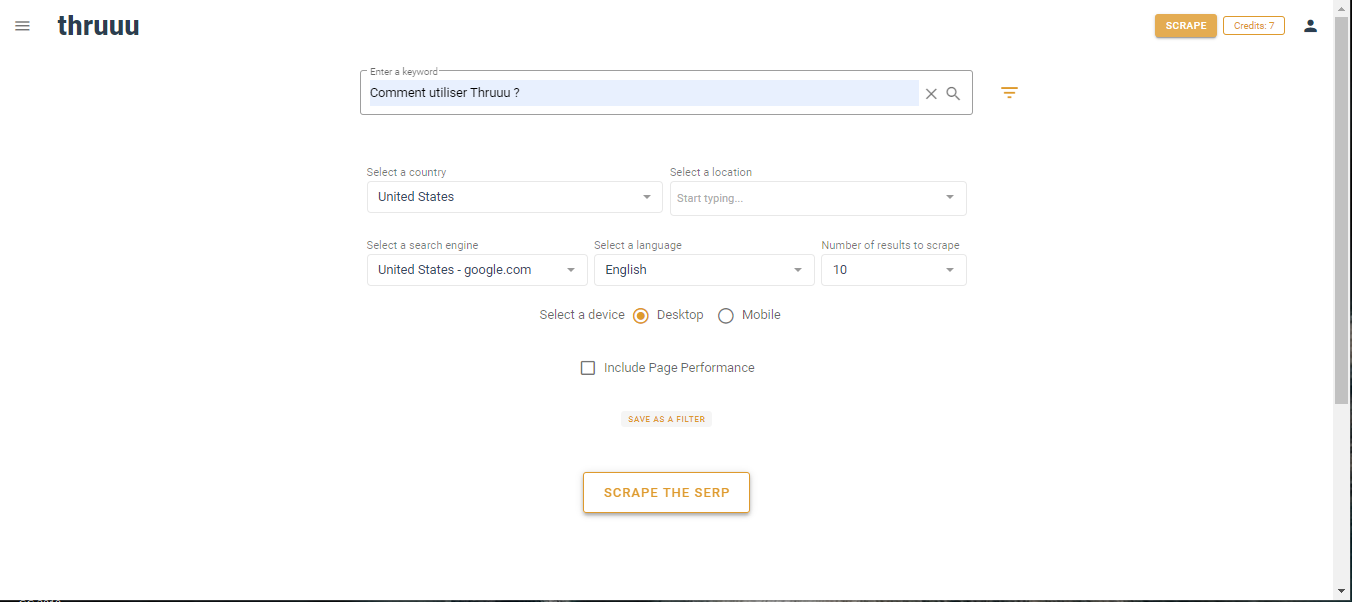Enable Include Page Performance checkbox

(588, 368)
